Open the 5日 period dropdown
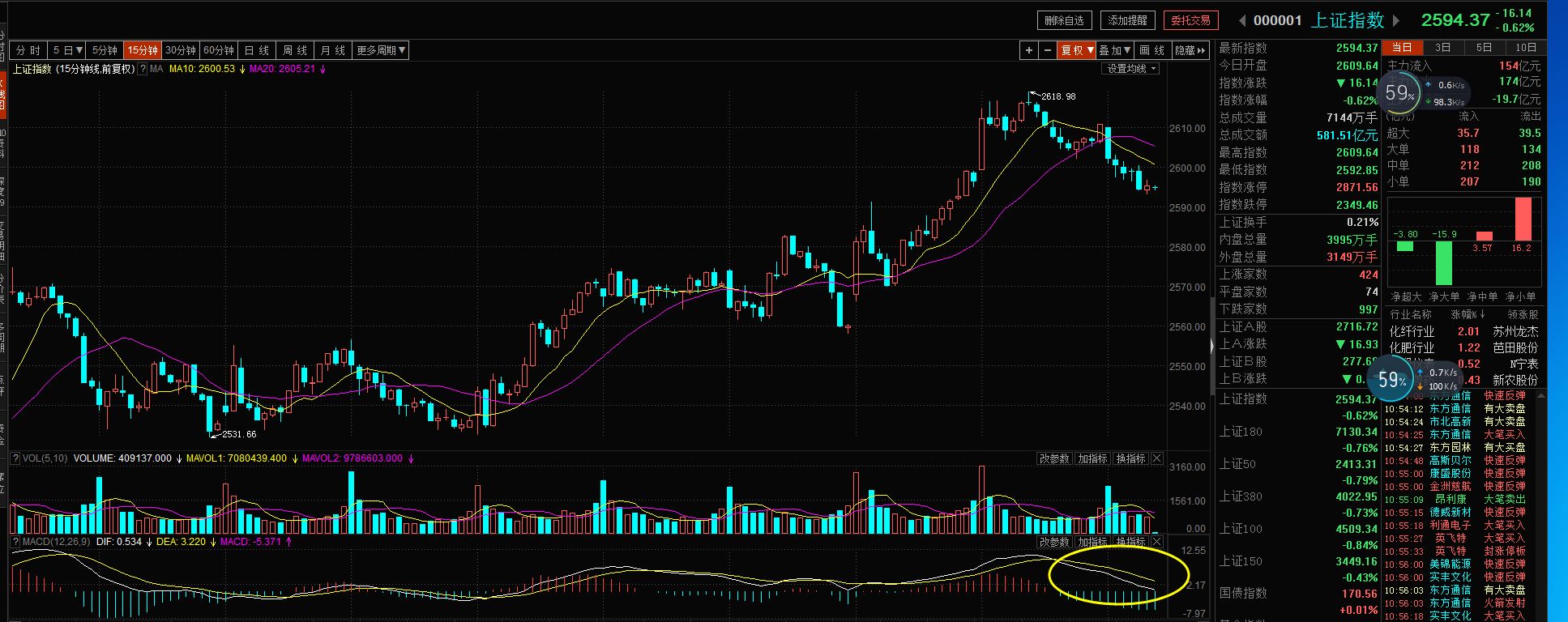Image resolution: width=1568 pixels, height=622 pixels. tap(67, 50)
